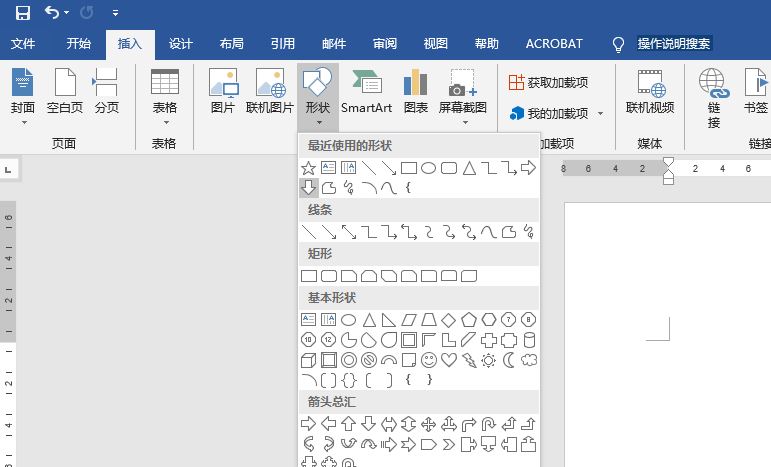Switch to the 文件 tab

[23, 44]
